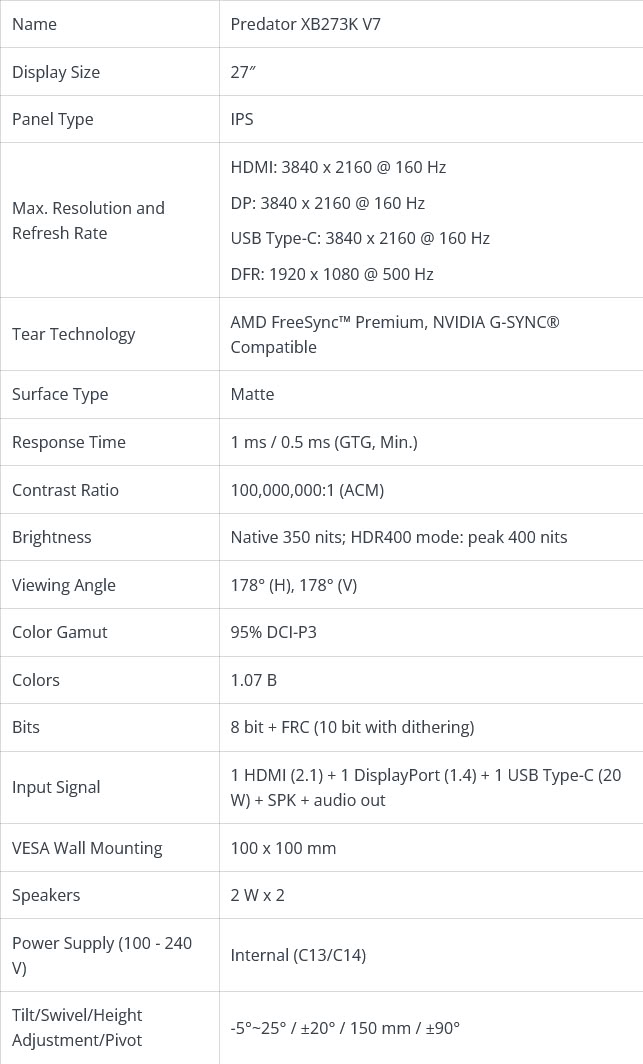Select the Display Size label
This screenshot has height=1064, width=643.
(x=56, y=72)
